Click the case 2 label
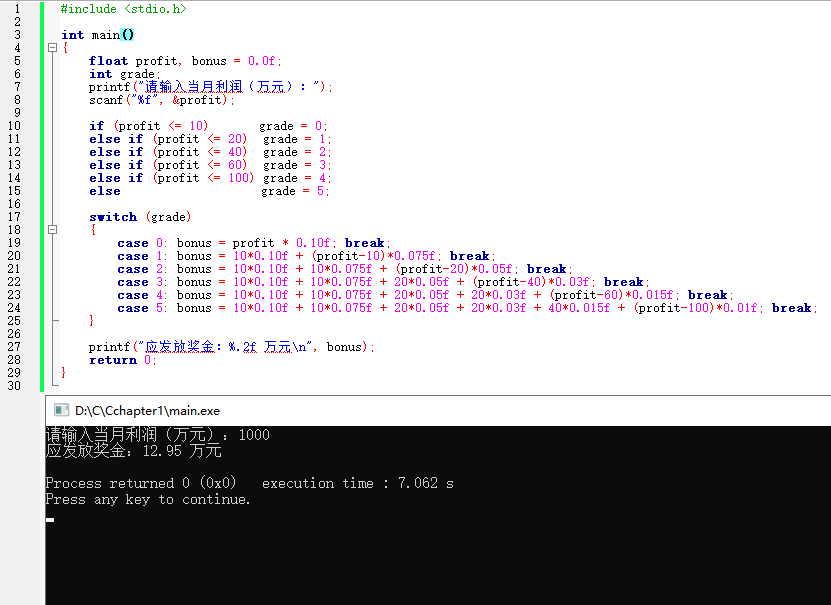The width and height of the screenshot is (831, 605). [142, 269]
